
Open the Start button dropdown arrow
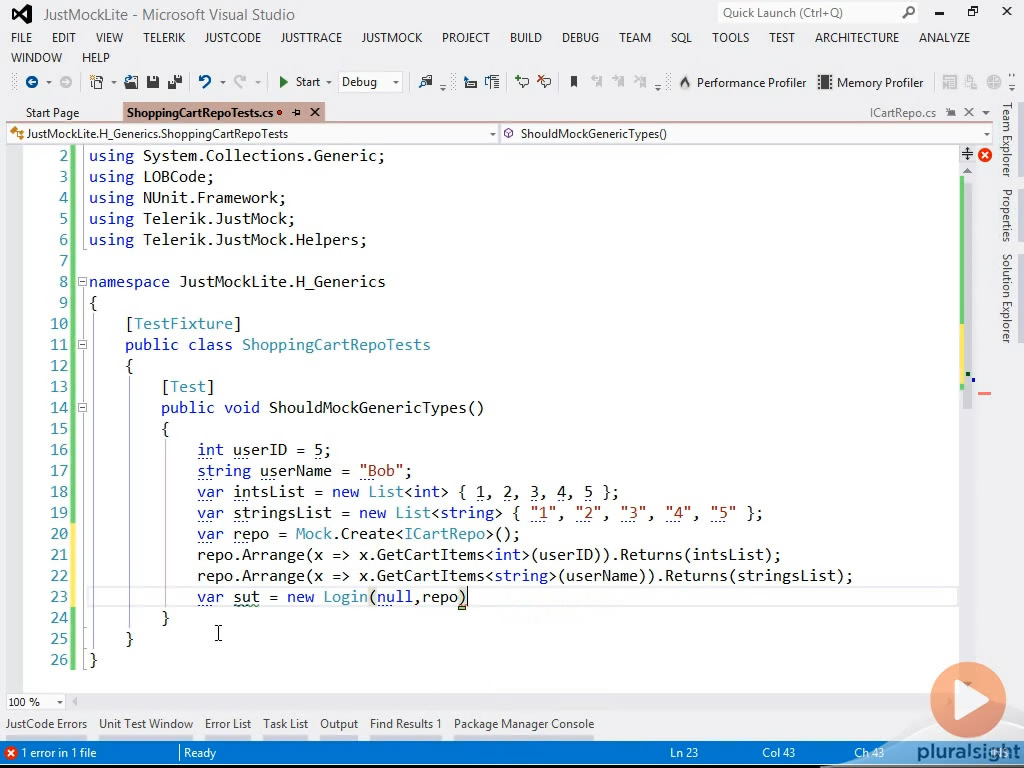coord(328,82)
